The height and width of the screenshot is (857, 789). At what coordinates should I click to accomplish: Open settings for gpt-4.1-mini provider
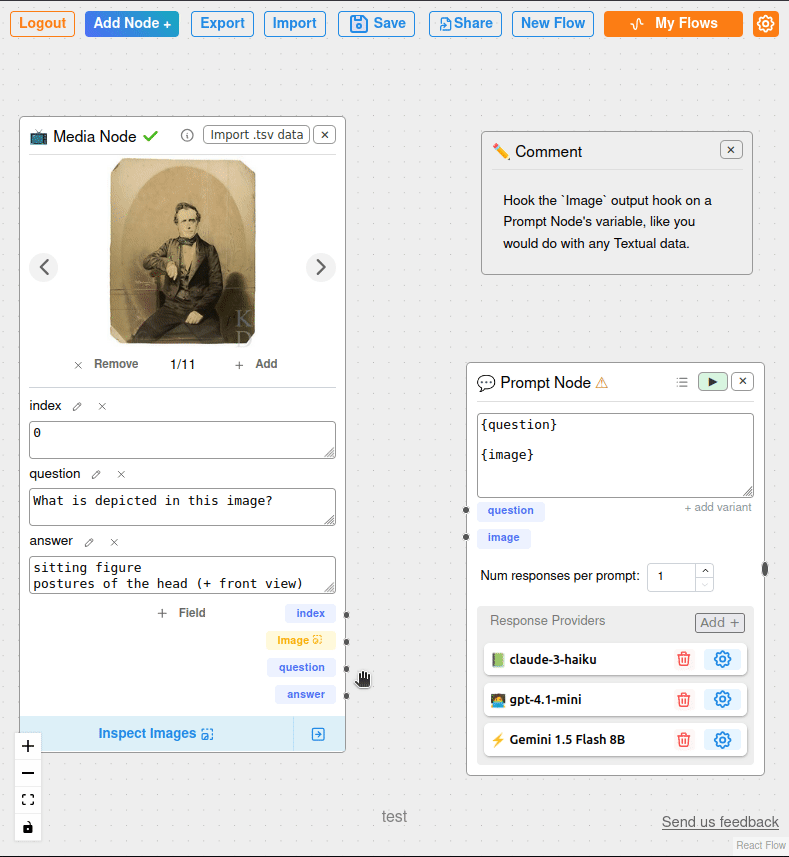723,699
